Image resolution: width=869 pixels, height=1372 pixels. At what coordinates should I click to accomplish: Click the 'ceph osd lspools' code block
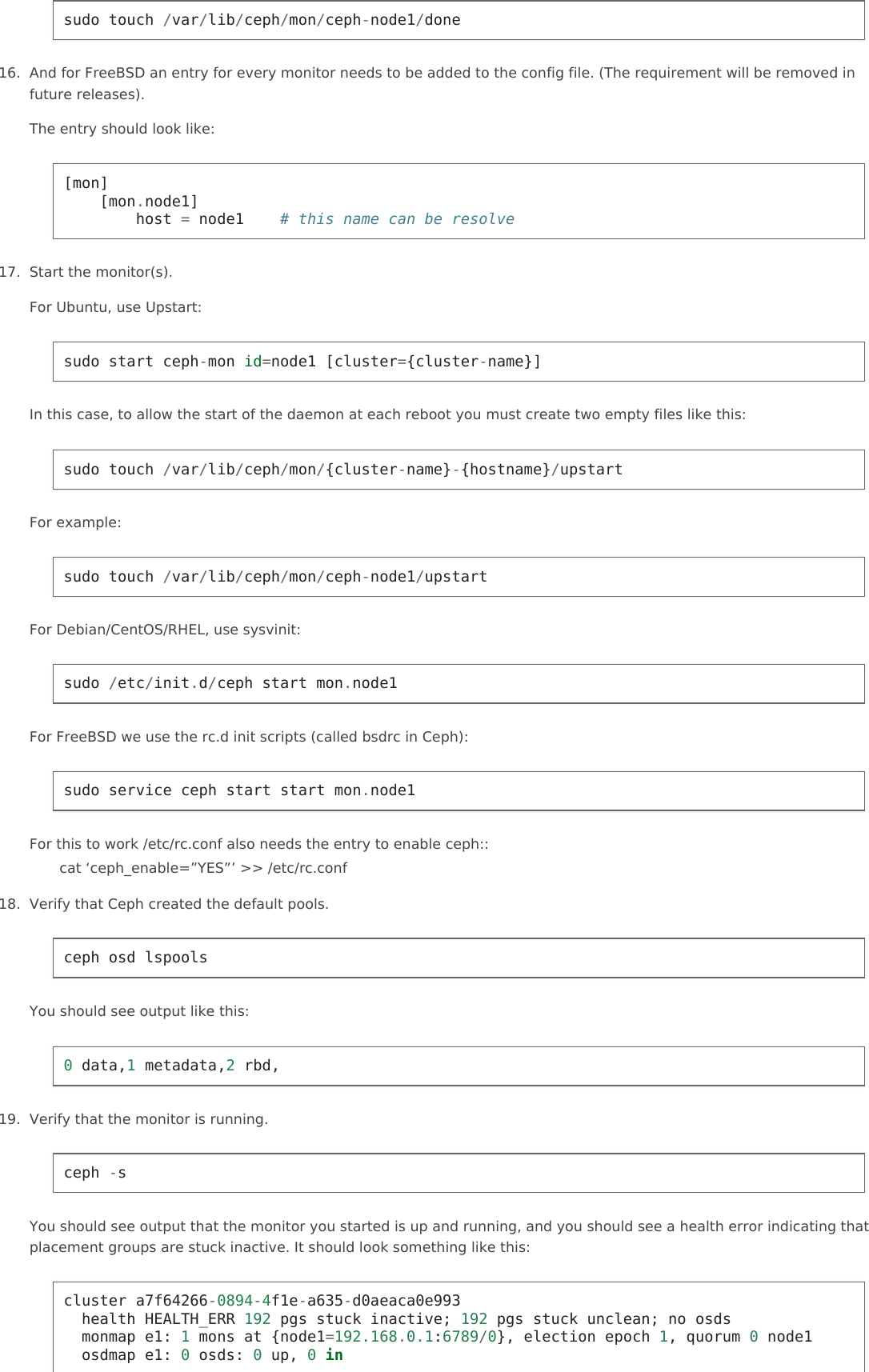point(136,958)
